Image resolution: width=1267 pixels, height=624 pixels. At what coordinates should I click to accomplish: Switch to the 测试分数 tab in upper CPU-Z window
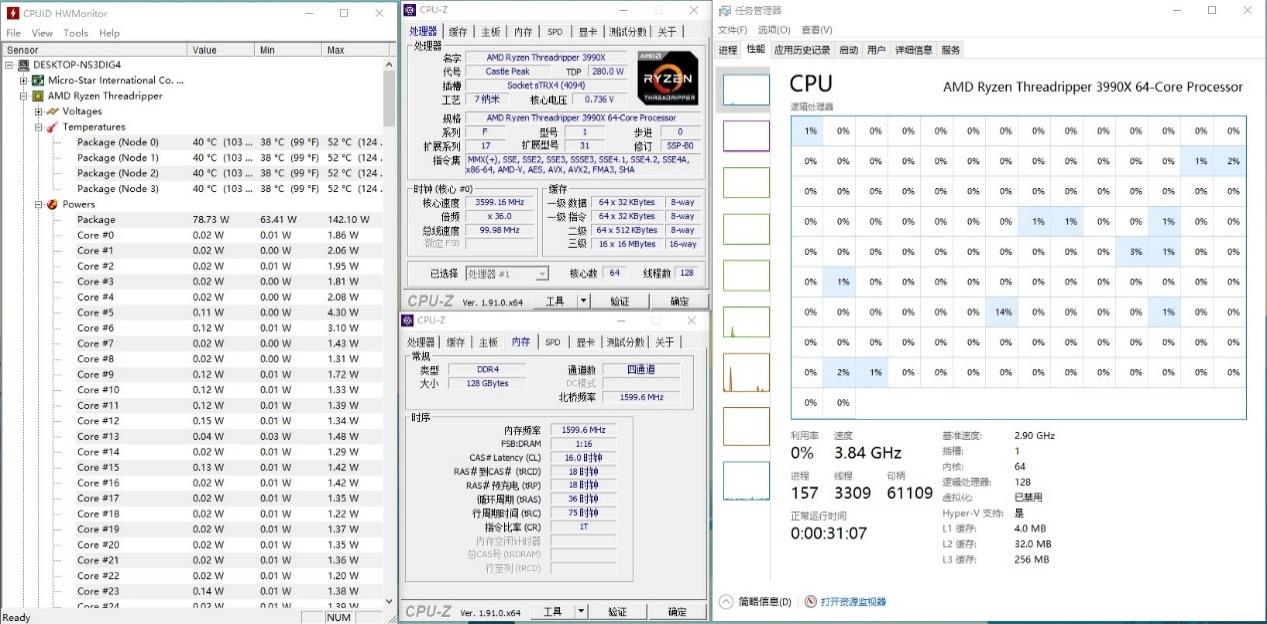(x=627, y=31)
